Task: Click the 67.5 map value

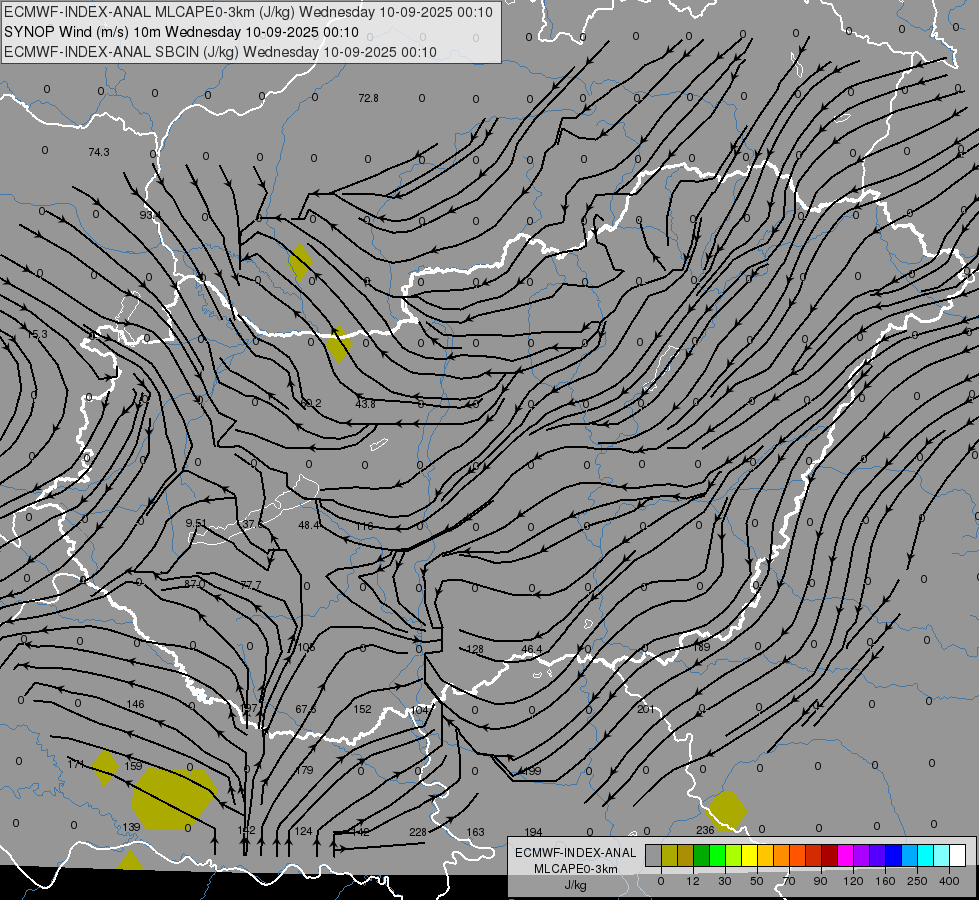Action: [305, 709]
